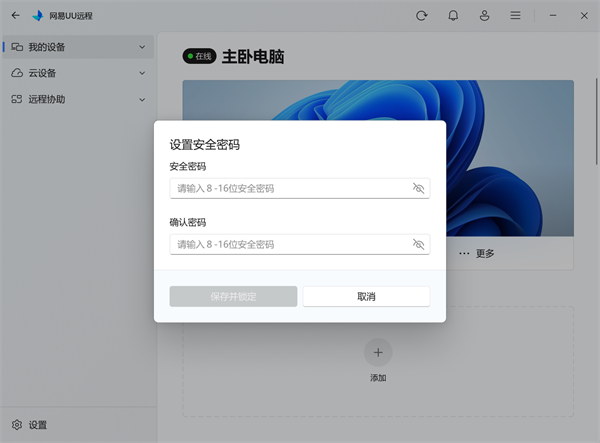Click the 确认密码 input field
The image size is (600, 443).
pos(288,244)
